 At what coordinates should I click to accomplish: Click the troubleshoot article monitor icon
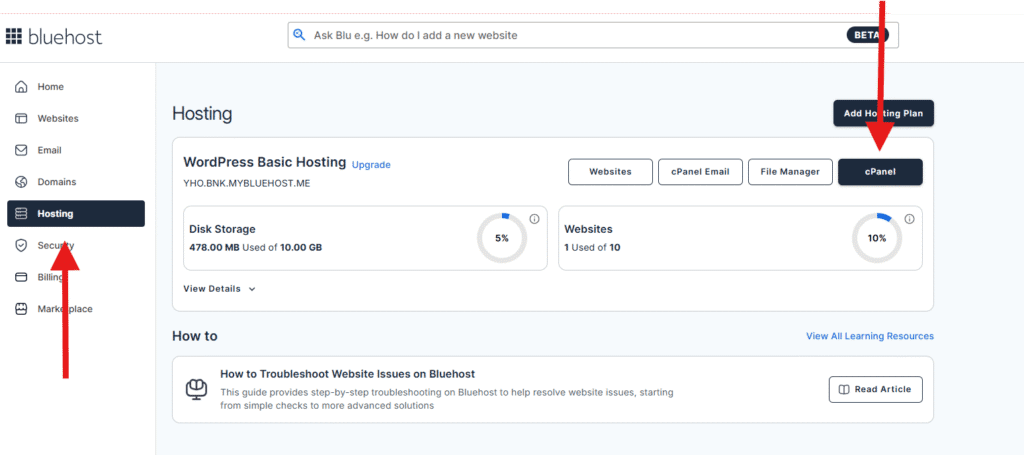(197, 389)
